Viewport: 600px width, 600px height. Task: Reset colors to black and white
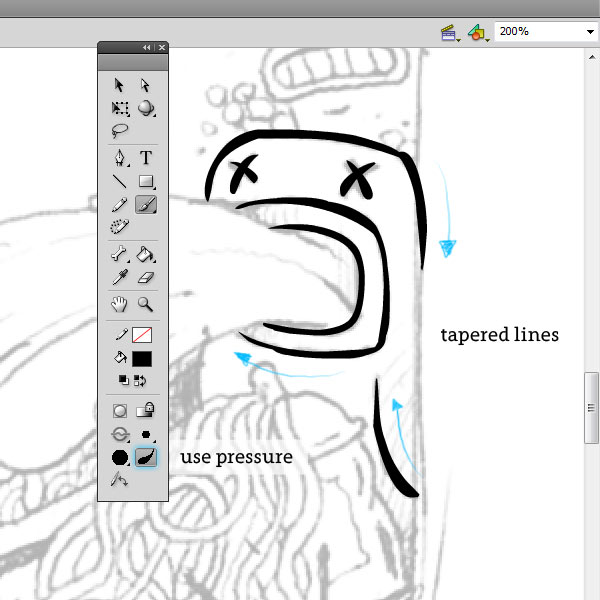[x=123, y=380]
